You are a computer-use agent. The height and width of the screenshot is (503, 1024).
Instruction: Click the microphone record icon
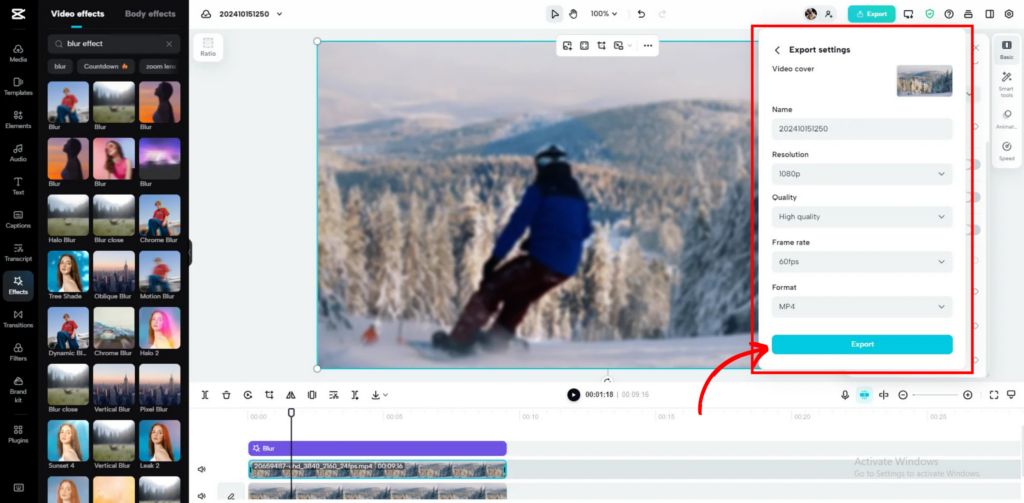click(845, 395)
